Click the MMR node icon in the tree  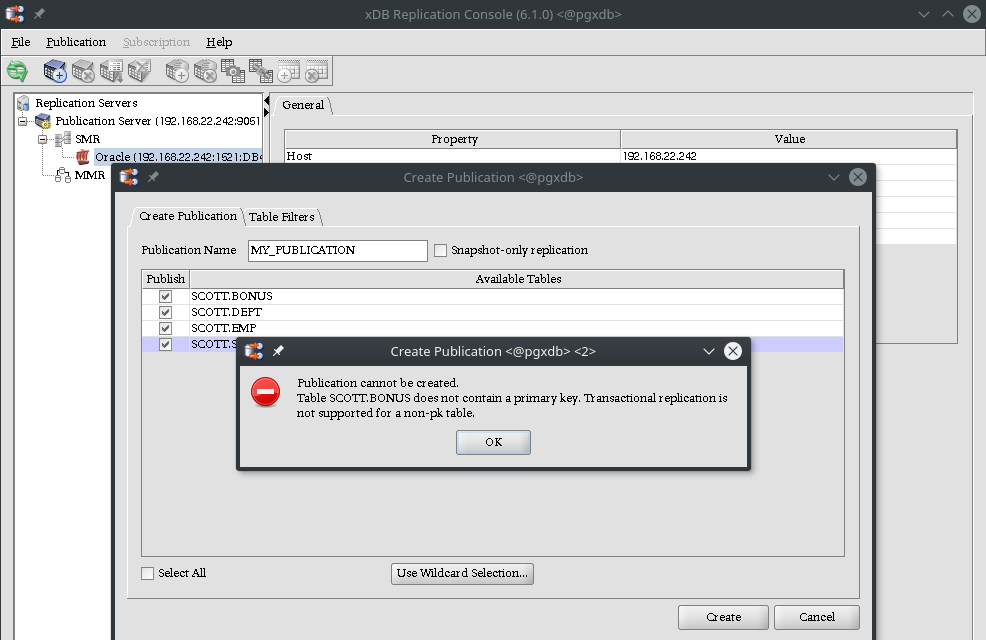coord(63,175)
